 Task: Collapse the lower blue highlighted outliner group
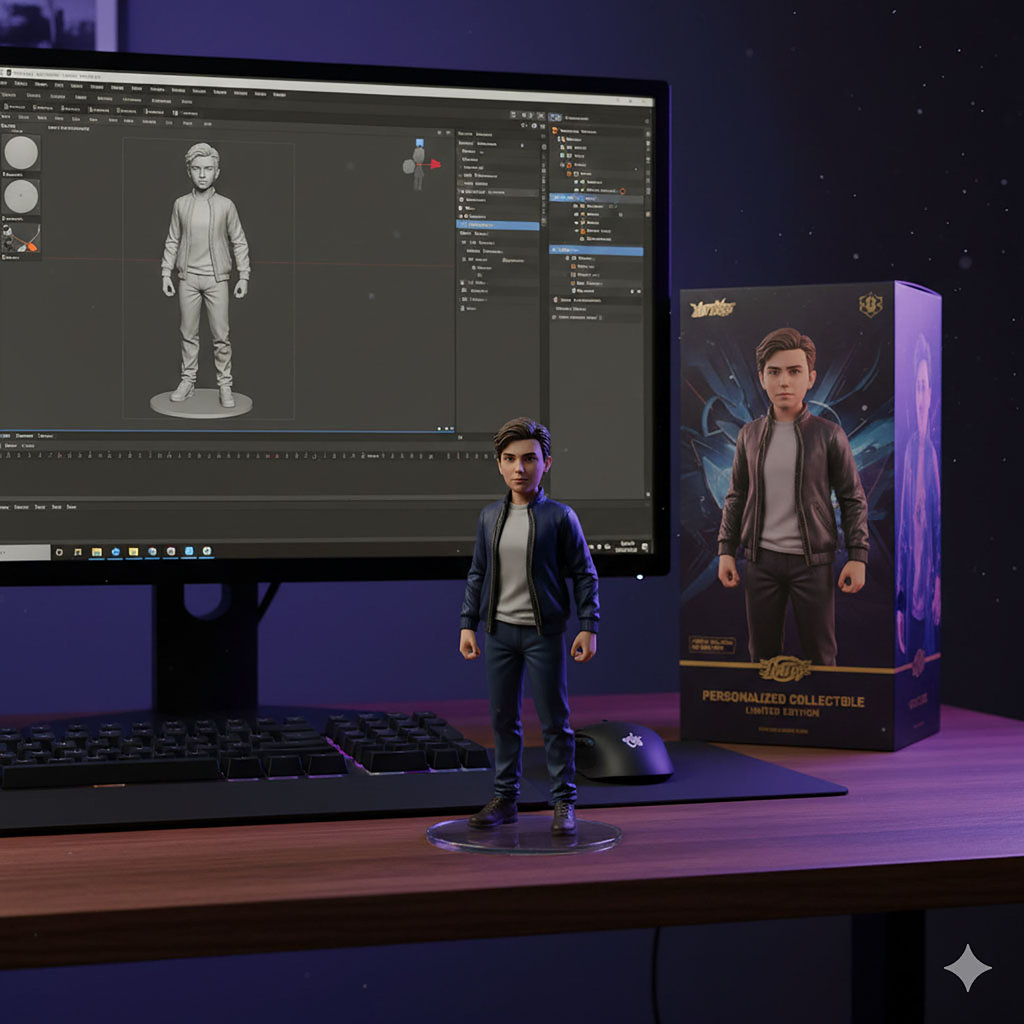[x=555, y=251]
